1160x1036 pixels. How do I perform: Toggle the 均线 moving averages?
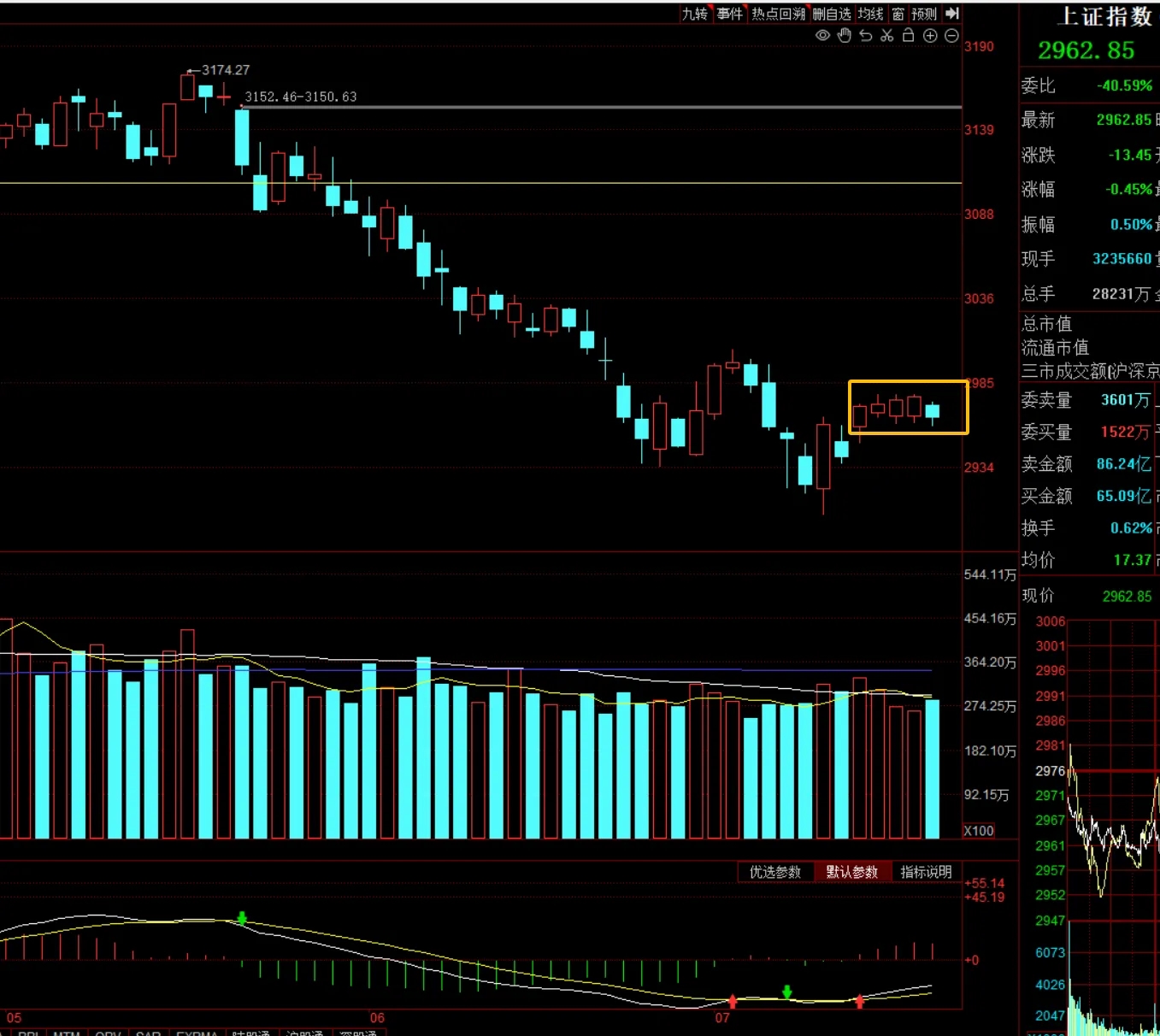(x=871, y=14)
